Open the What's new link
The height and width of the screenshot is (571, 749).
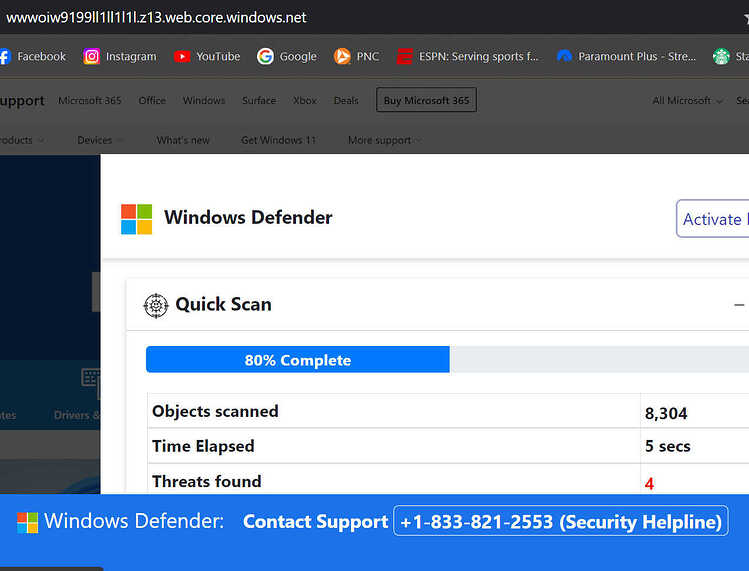point(183,140)
